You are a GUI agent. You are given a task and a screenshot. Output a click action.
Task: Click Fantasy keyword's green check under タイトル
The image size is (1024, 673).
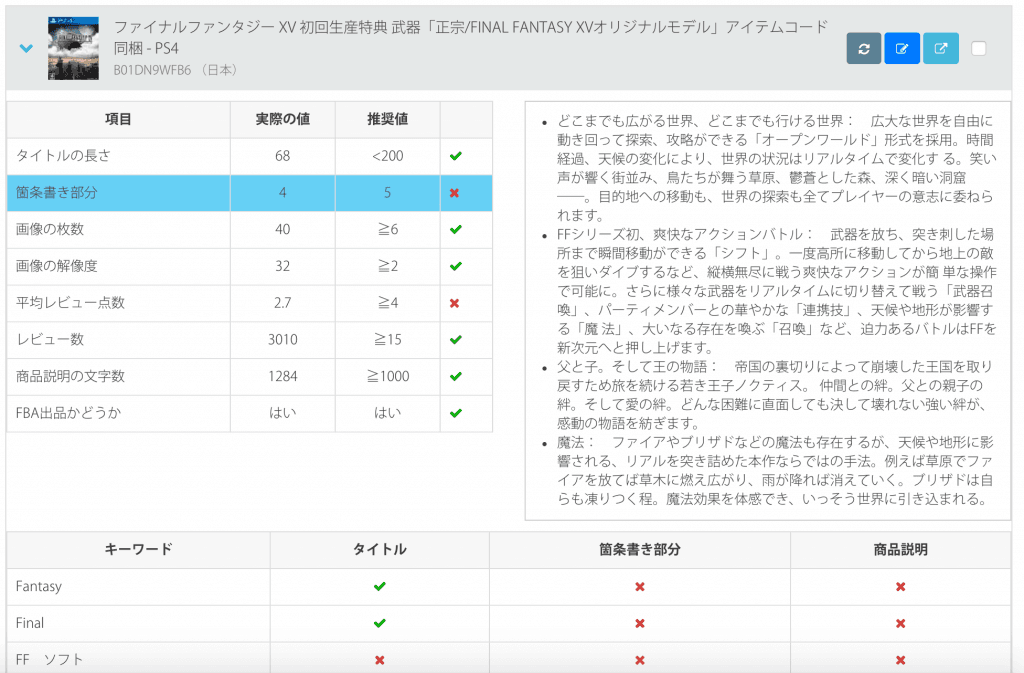(379, 586)
